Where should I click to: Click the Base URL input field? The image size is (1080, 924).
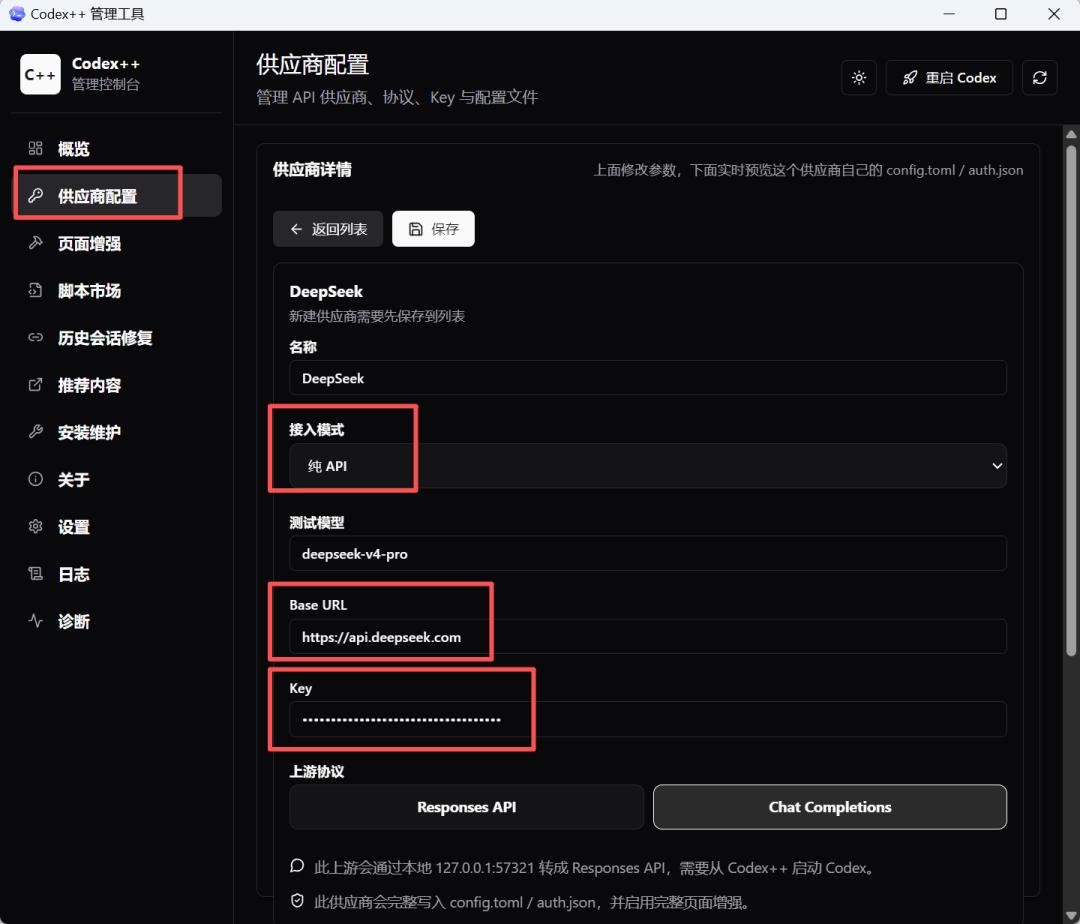tap(647, 637)
